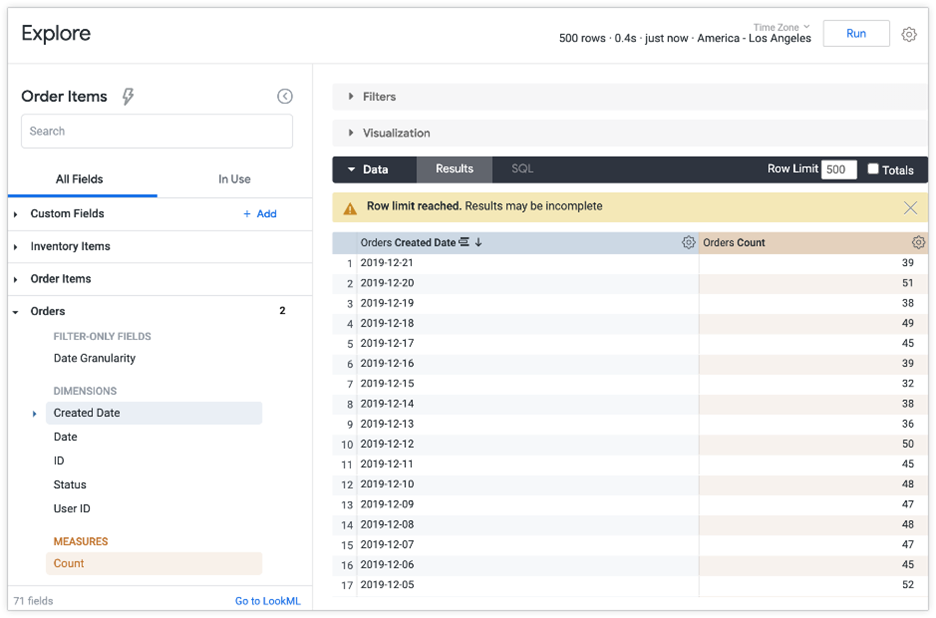The width and height of the screenshot is (936, 618).
Task: Open Orders Created Date column gear menu
Action: (688, 243)
